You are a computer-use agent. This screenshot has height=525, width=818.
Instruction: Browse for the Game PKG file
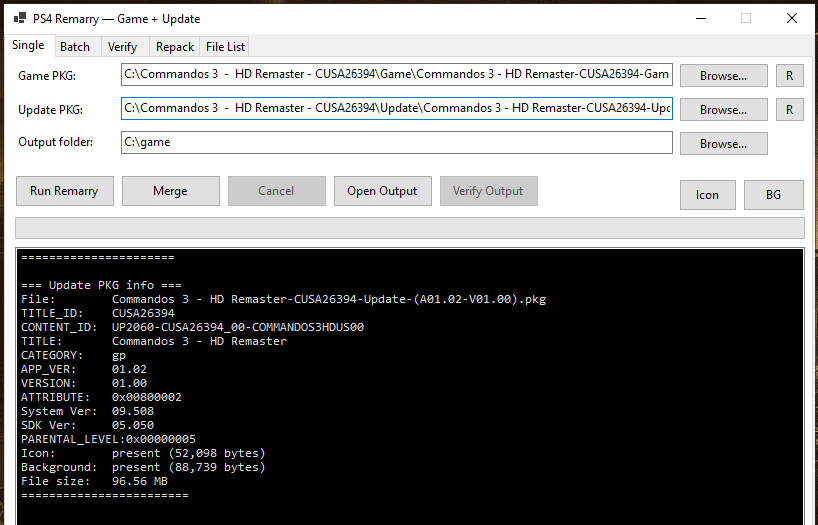pos(724,76)
